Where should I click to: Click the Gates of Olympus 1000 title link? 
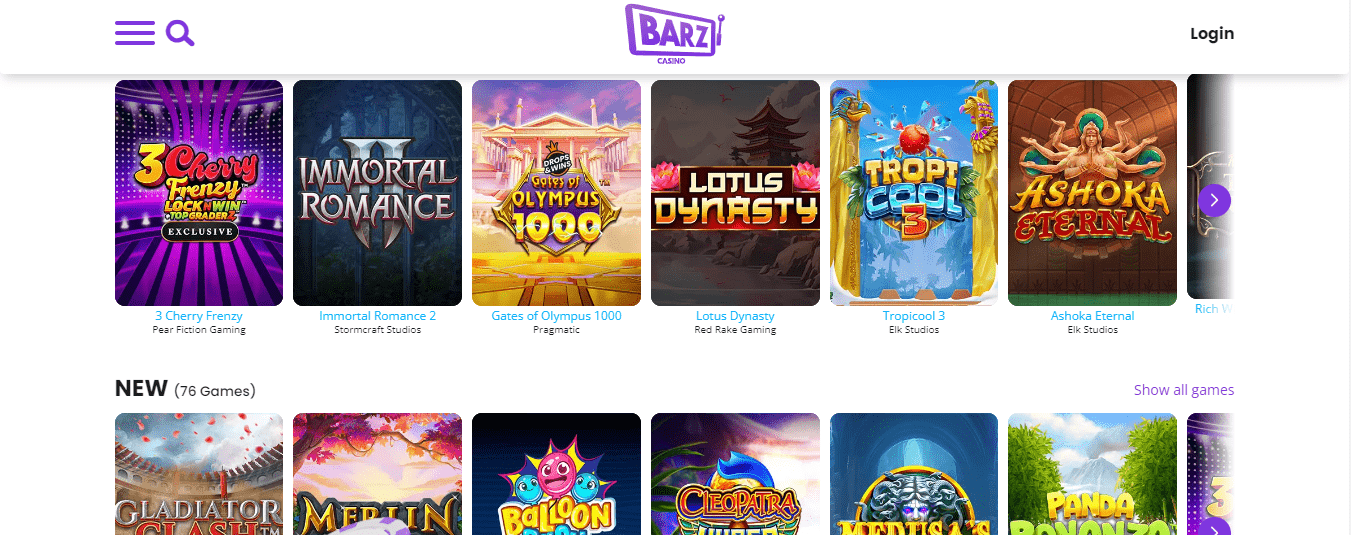point(556,316)
